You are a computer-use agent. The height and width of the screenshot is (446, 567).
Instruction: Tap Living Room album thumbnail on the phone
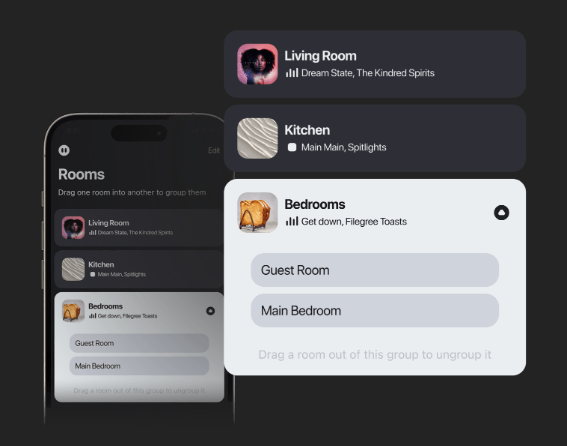click(73, 228)
